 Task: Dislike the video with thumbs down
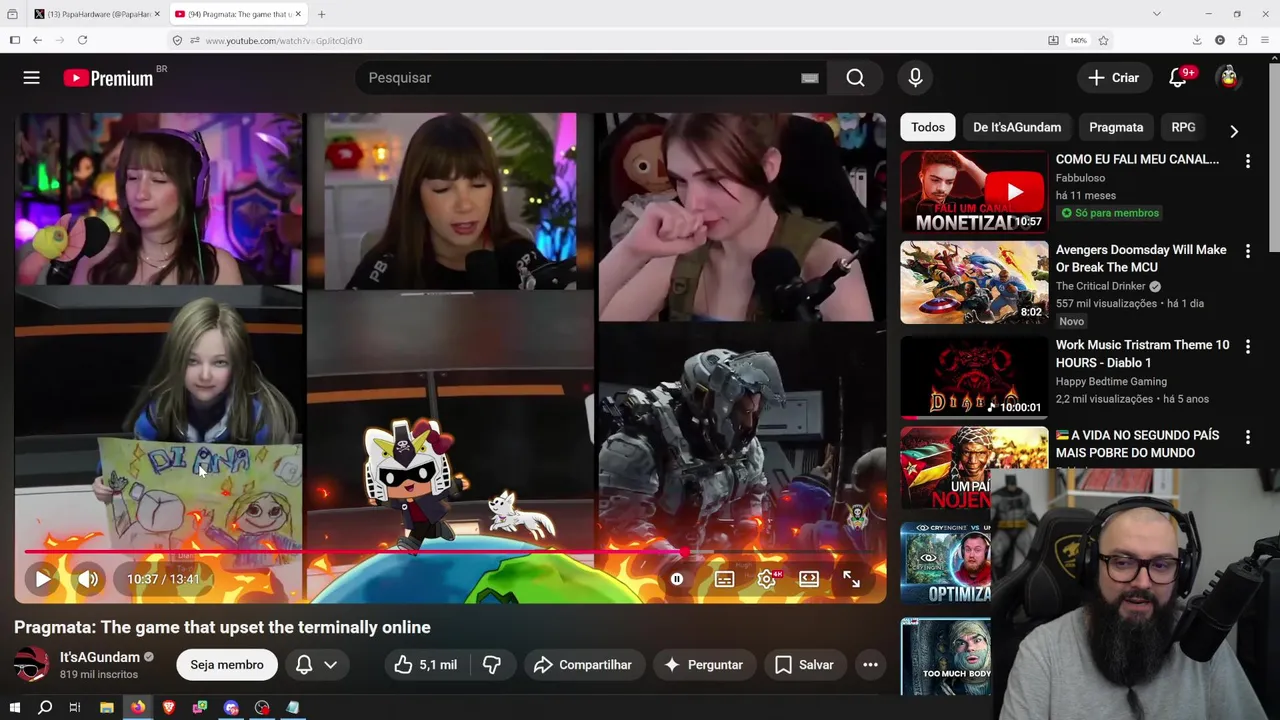point(492,665)
